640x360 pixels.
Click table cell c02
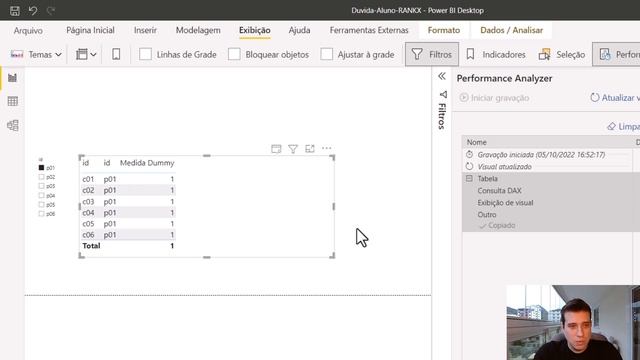(x=88, y=190)
